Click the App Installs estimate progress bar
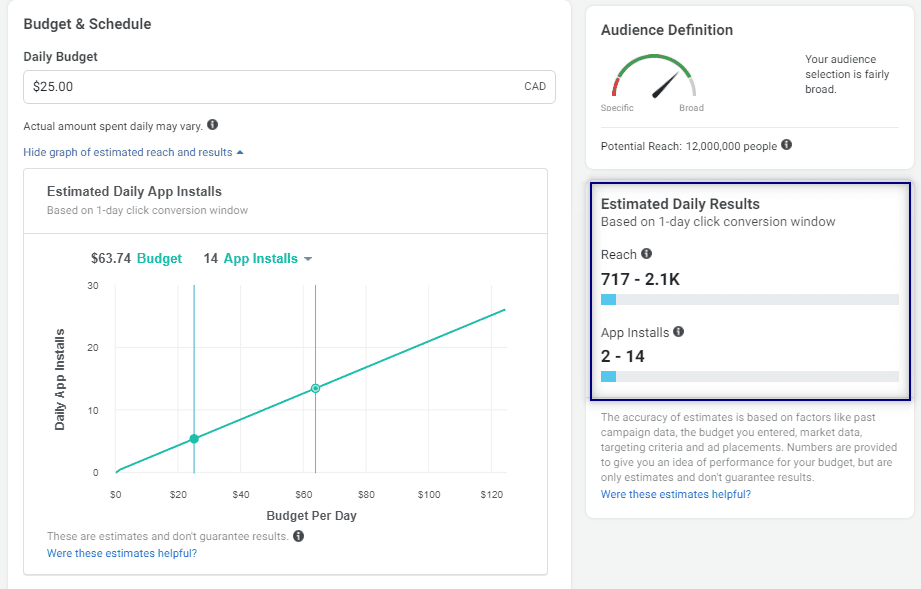Viewport: 921px width, 589px height. 749,376
